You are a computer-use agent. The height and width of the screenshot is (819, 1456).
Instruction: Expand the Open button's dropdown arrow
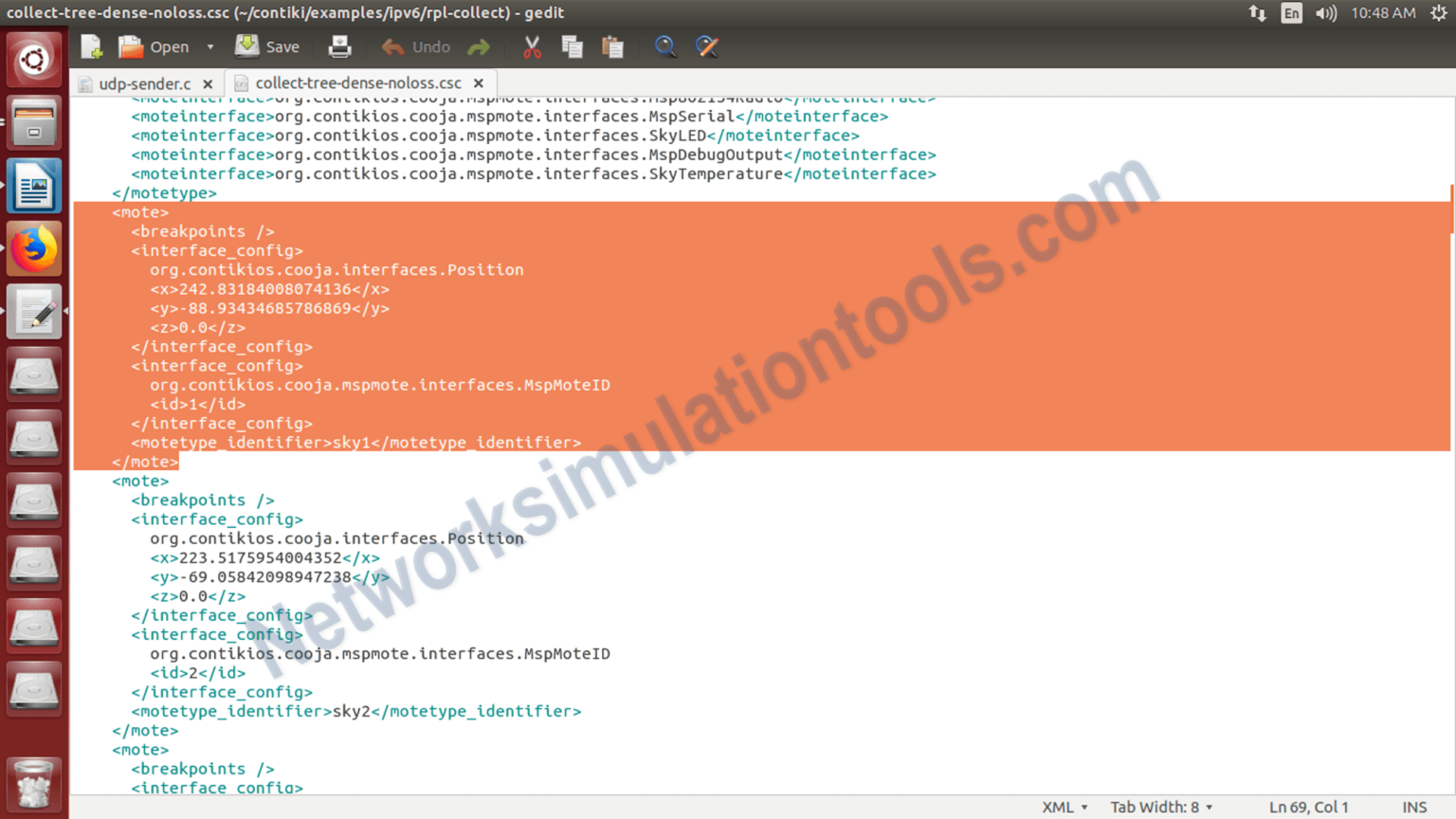pyautogui.click(x=210, y=45)
